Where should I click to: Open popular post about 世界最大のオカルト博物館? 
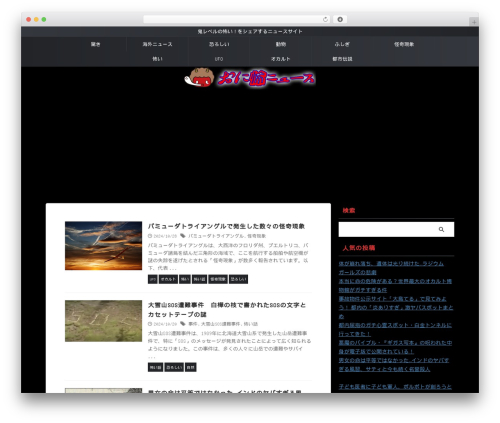coord(395,285)
